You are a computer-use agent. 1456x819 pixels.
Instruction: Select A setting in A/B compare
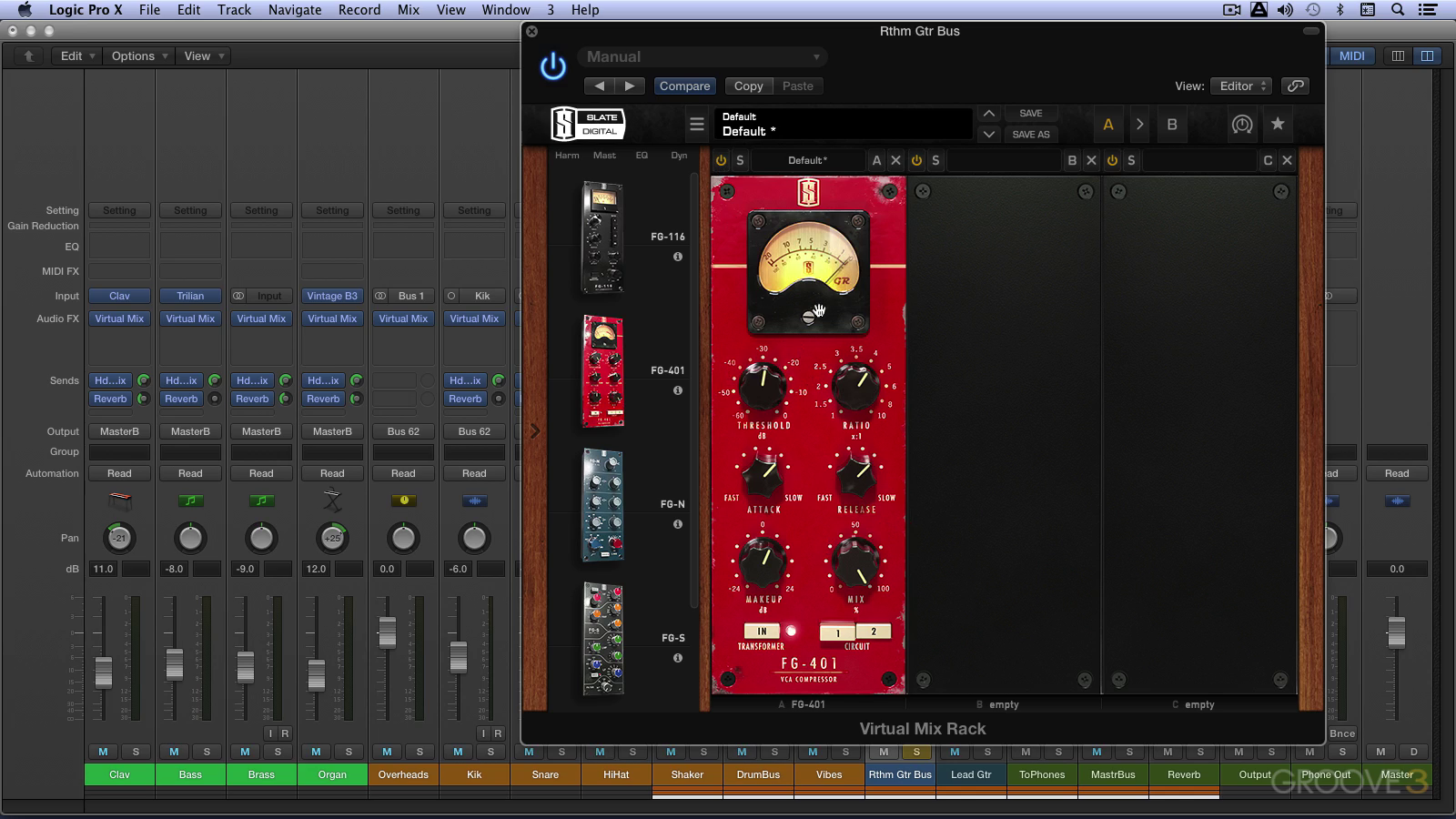click(1108, 125)
